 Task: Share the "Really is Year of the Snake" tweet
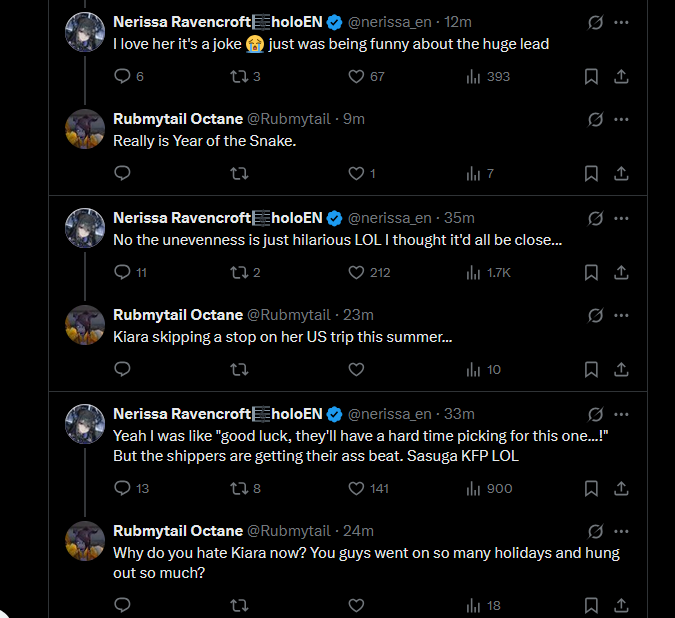(620, 174)
